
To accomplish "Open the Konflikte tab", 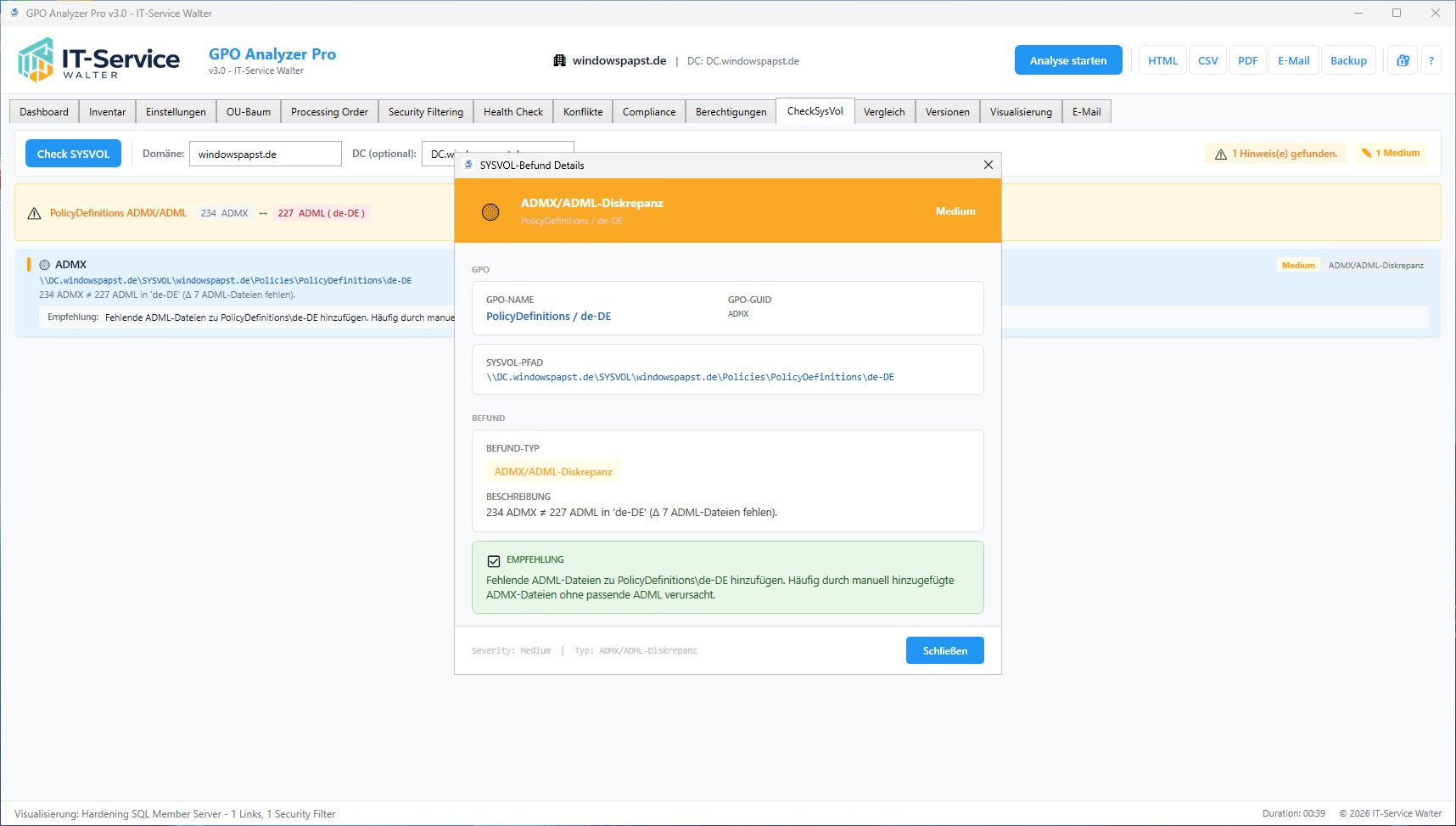I will point(582,111).
